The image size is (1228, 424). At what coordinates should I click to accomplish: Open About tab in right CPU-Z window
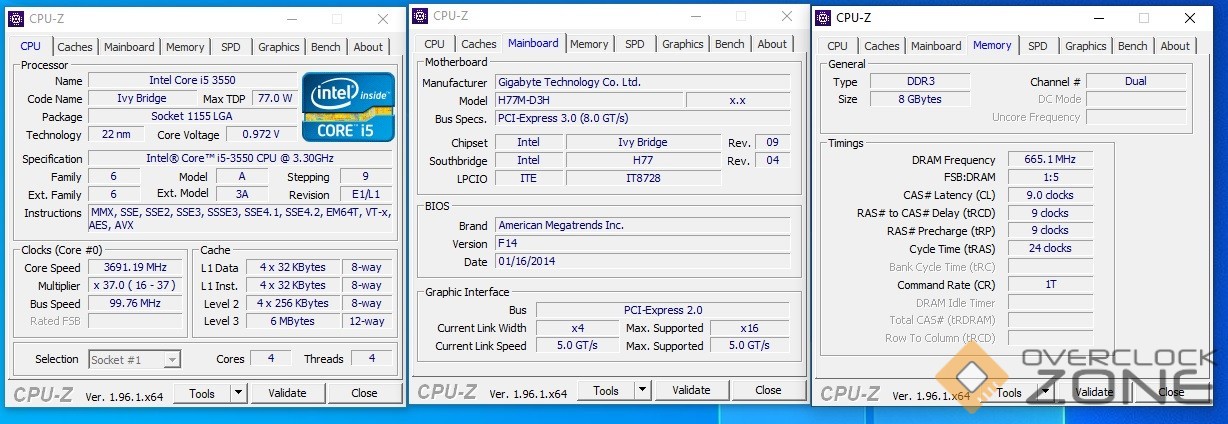[1175, 46]
